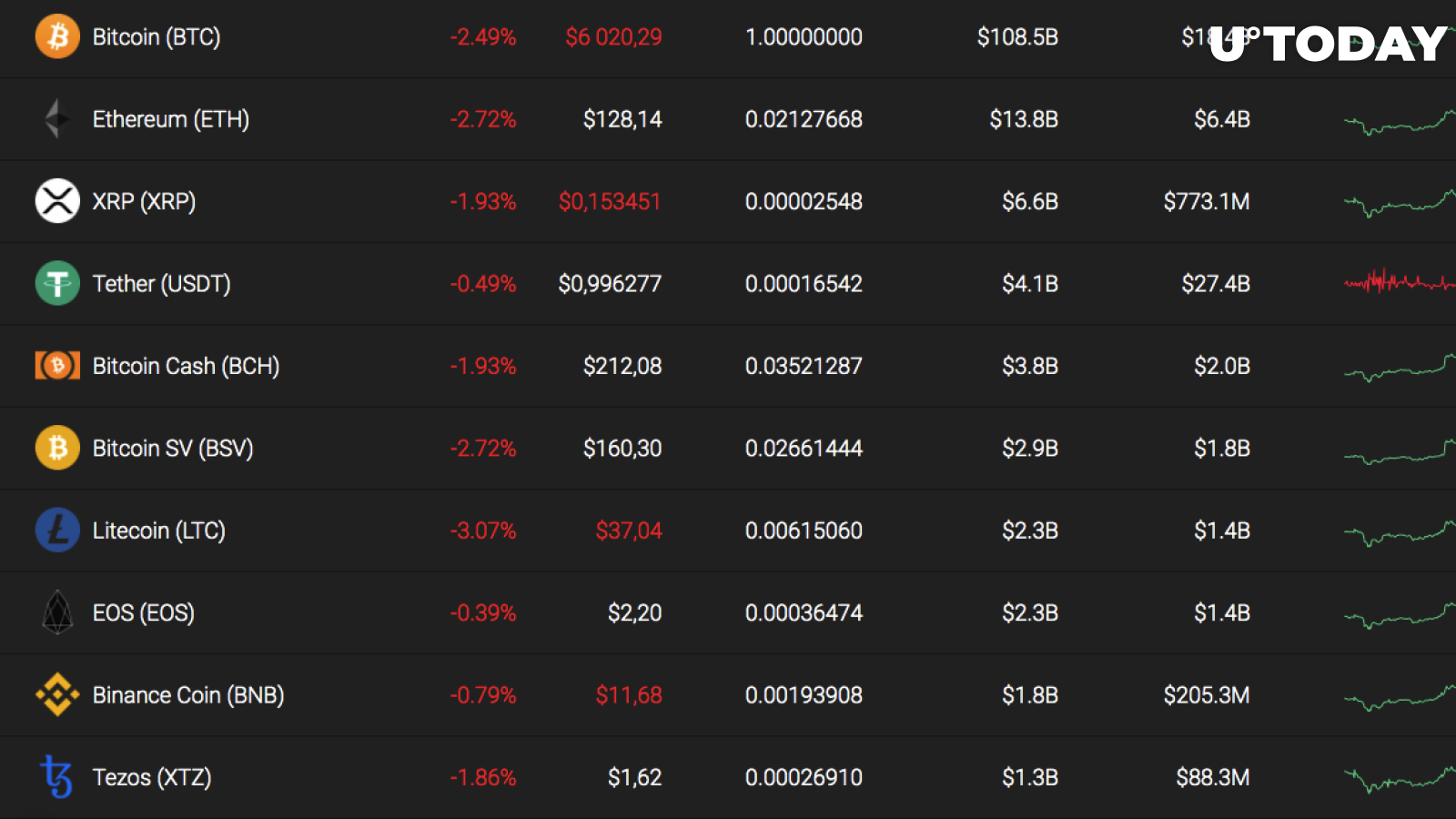Click the XRP price $0,153451
Screen dimensions: 1456x819
[x=610, y=202]
